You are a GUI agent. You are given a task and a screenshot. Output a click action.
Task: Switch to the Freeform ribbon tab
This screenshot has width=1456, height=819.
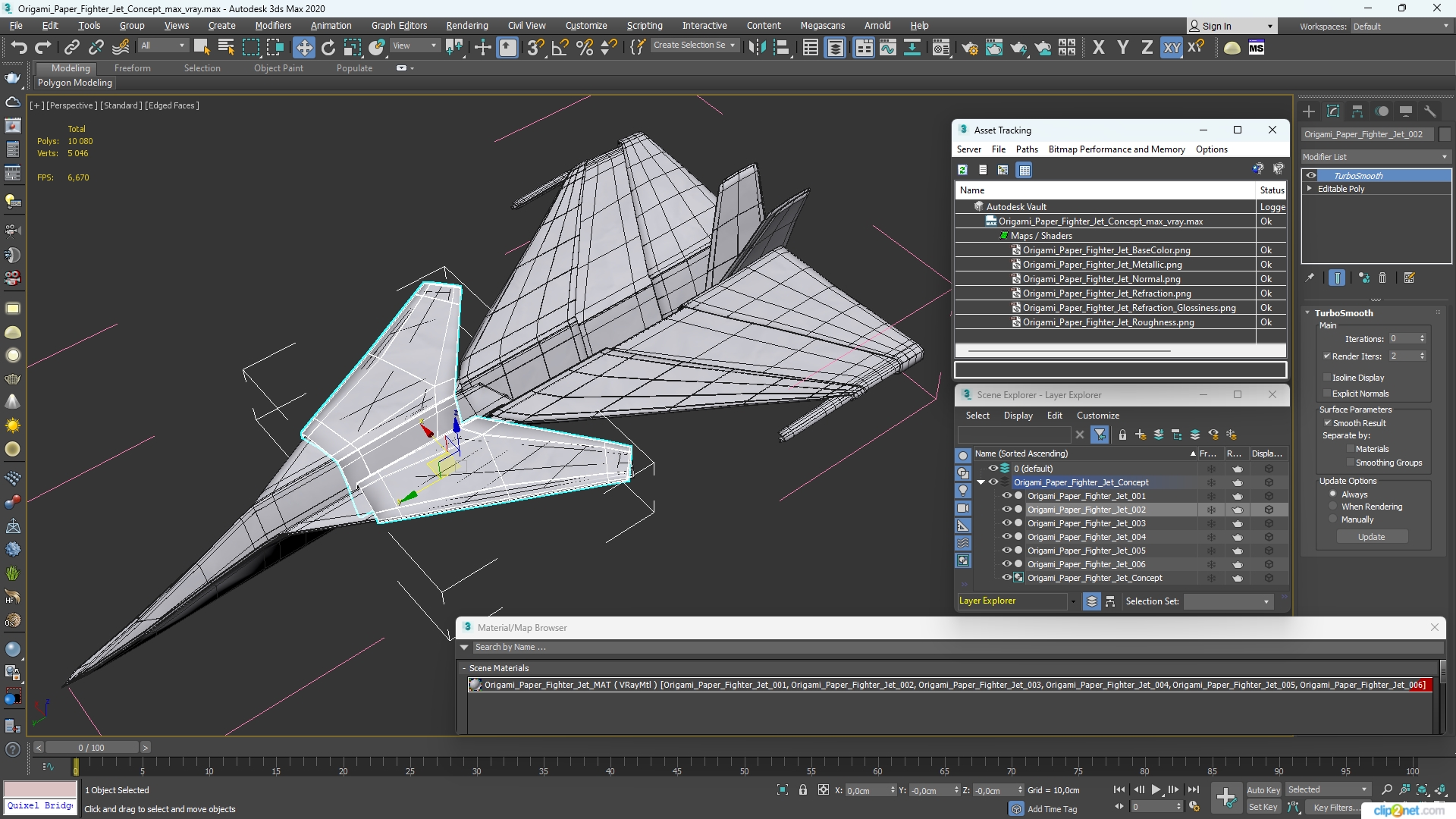point(132,68)
